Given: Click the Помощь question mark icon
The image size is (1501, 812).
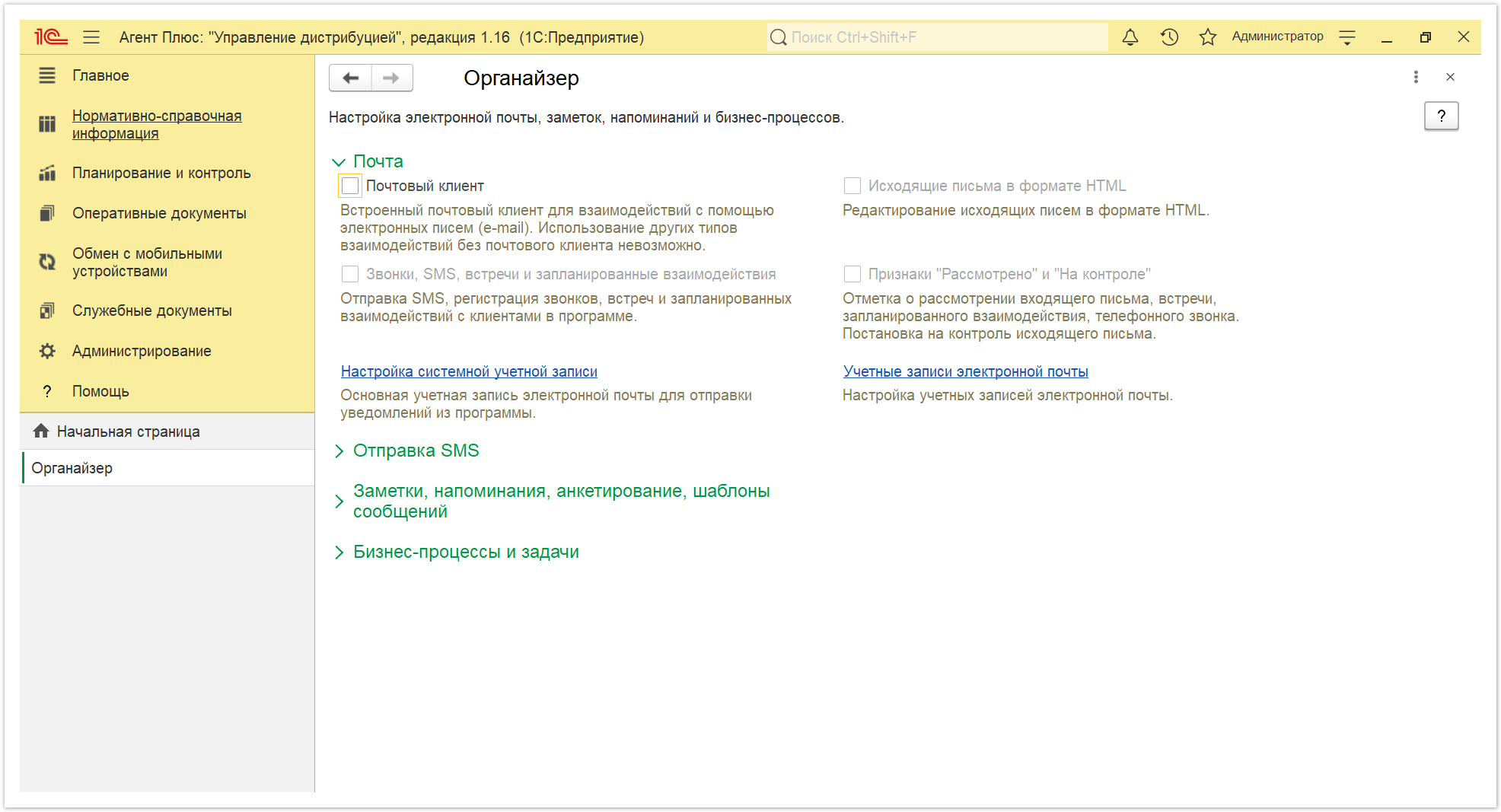Looking at the screenshot, I should click(47, 391).
